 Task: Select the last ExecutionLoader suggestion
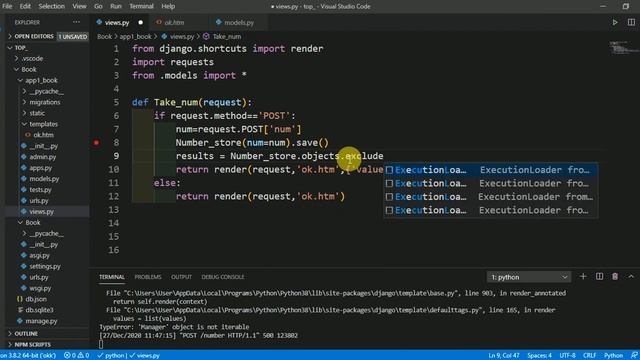tap(491, 210)
